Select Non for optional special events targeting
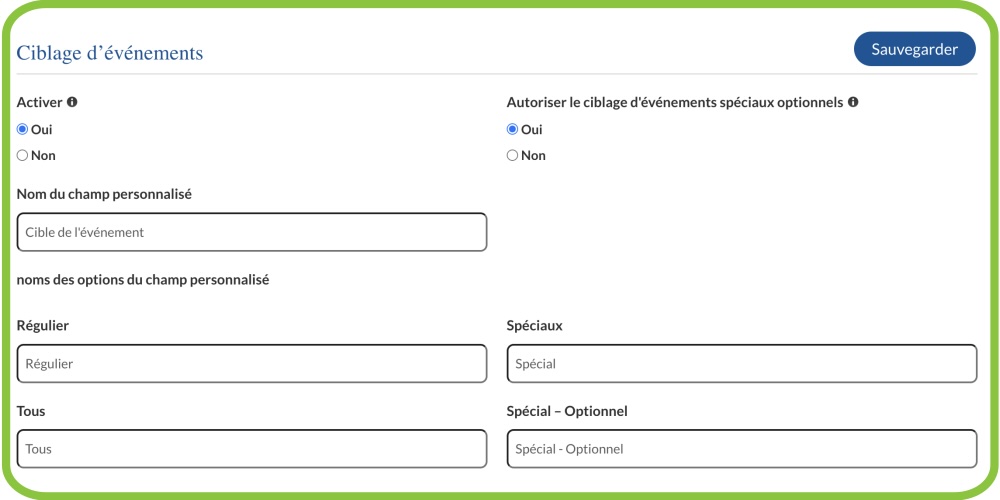 pos(513,155)
